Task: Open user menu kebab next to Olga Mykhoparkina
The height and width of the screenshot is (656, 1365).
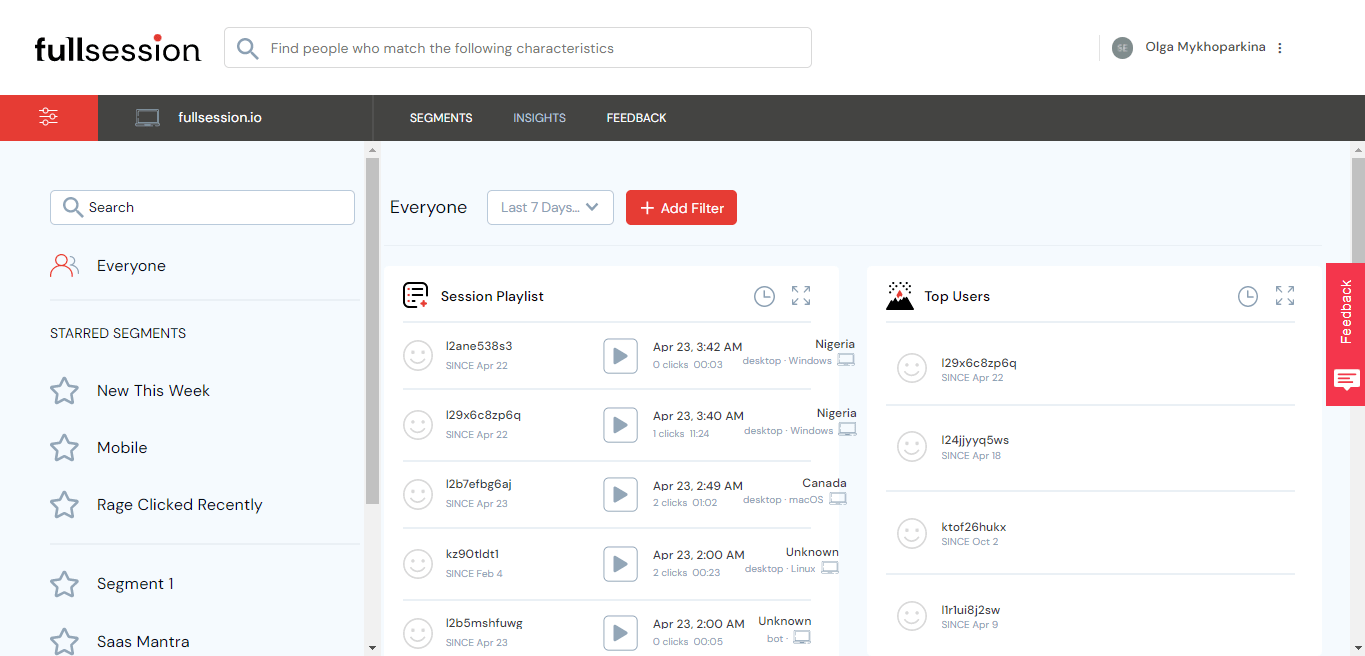Action: [x=1280, y=48]
